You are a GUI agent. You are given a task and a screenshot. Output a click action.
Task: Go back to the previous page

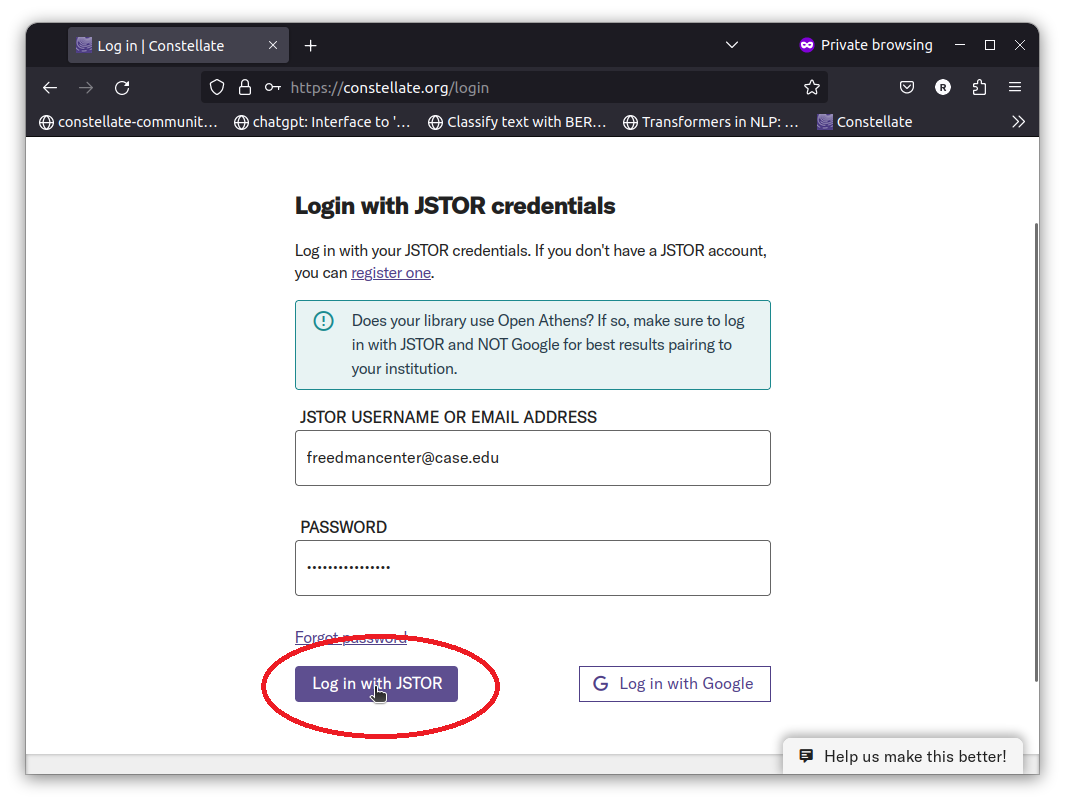pos(50,88)
